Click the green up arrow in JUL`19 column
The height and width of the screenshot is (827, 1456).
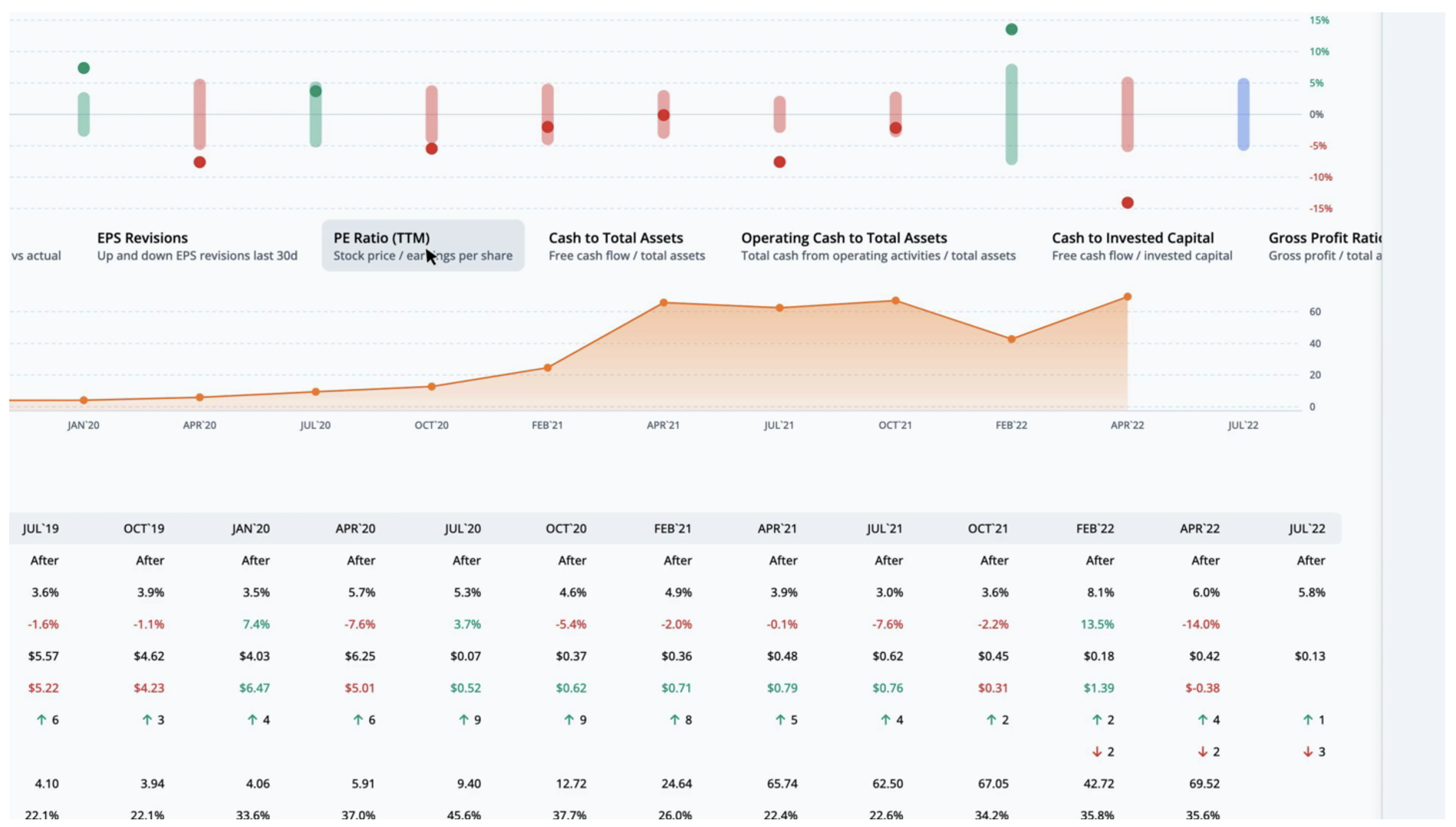click(x=41, y=720)
